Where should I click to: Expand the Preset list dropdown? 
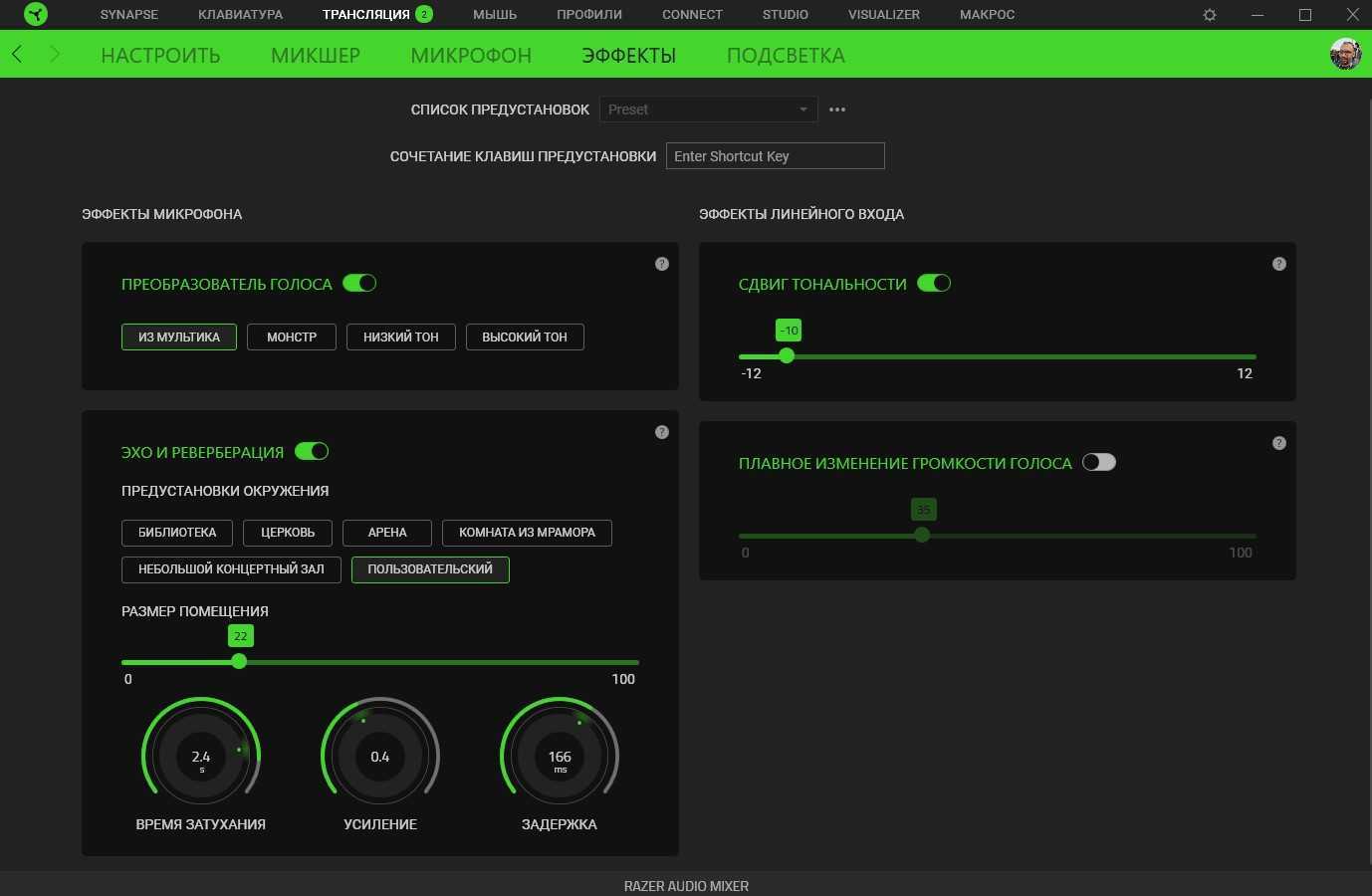click(x=708, y=110)
